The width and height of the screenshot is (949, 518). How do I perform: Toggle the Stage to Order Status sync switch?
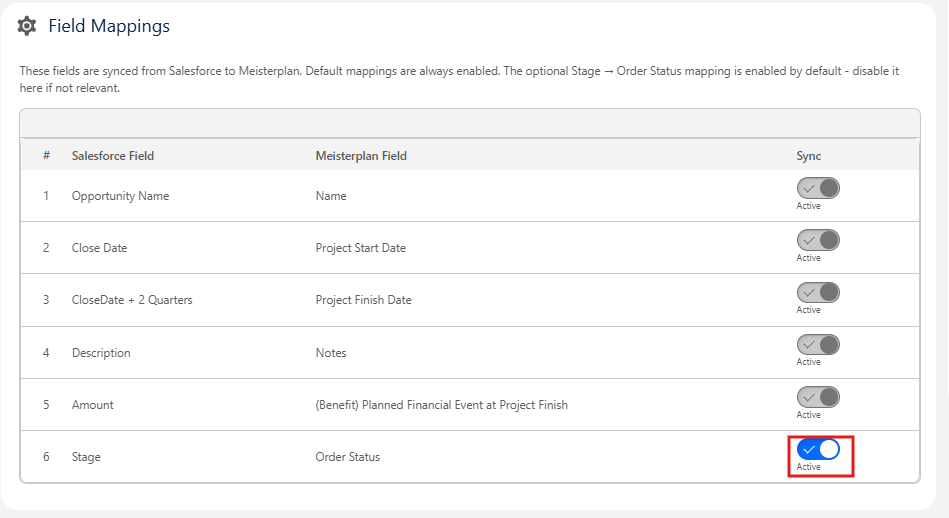pyautogui.click(x=818, y=450)
